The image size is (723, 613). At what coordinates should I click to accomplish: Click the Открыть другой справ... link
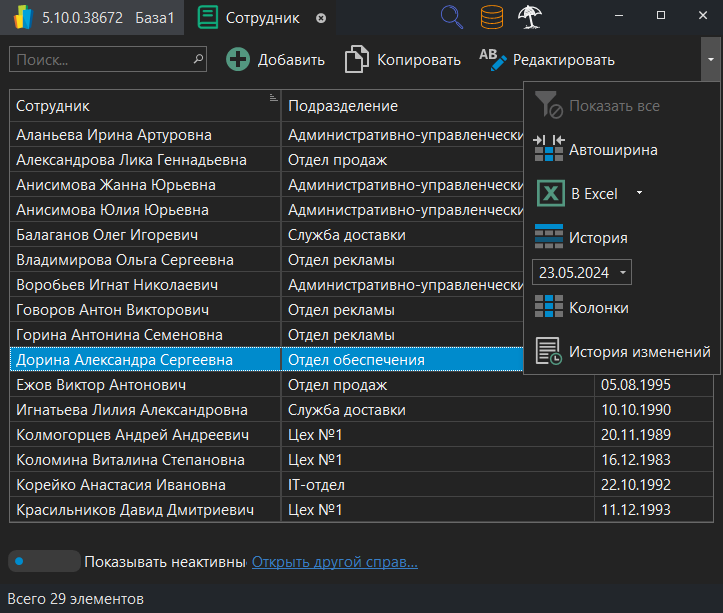[x=334, y=562]
